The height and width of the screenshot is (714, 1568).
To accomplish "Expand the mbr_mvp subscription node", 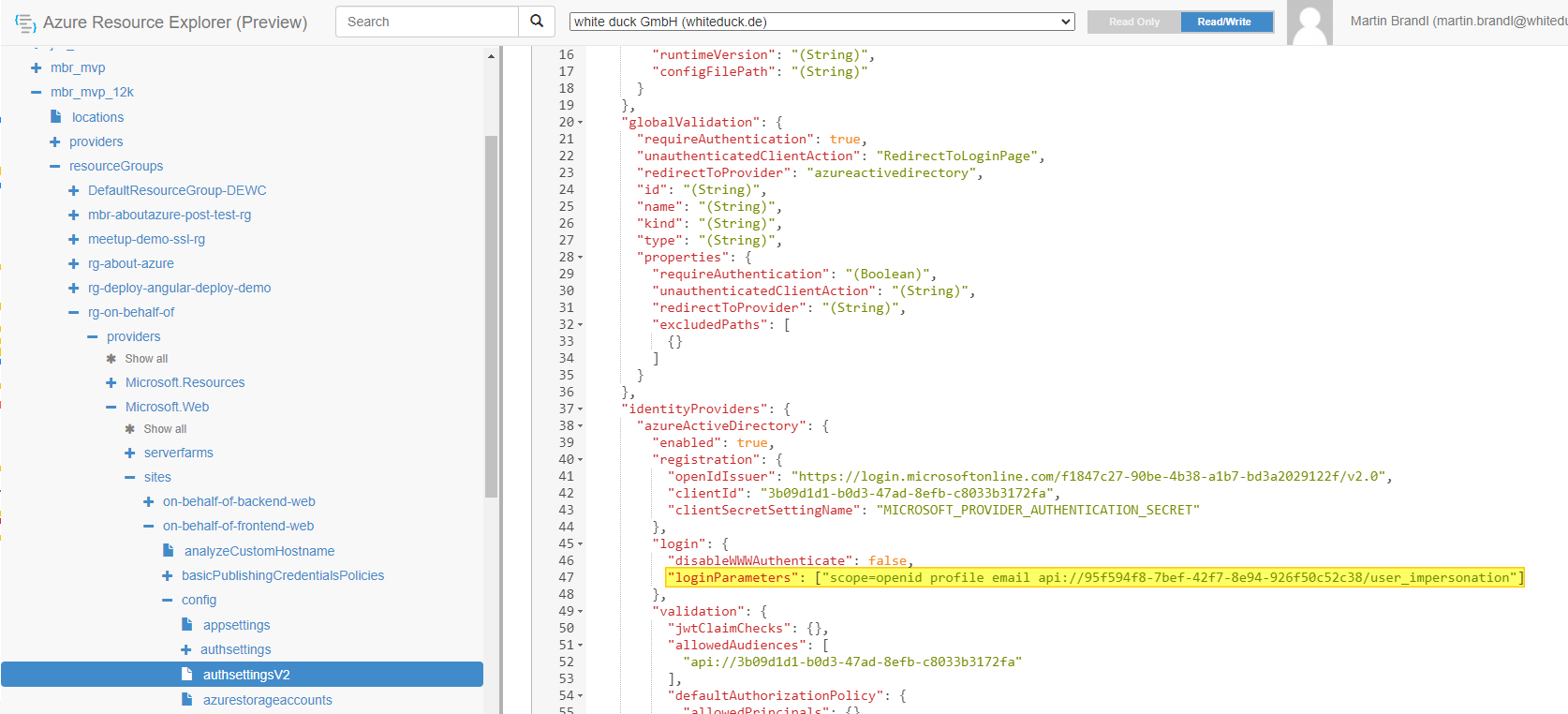I will 37,67.
